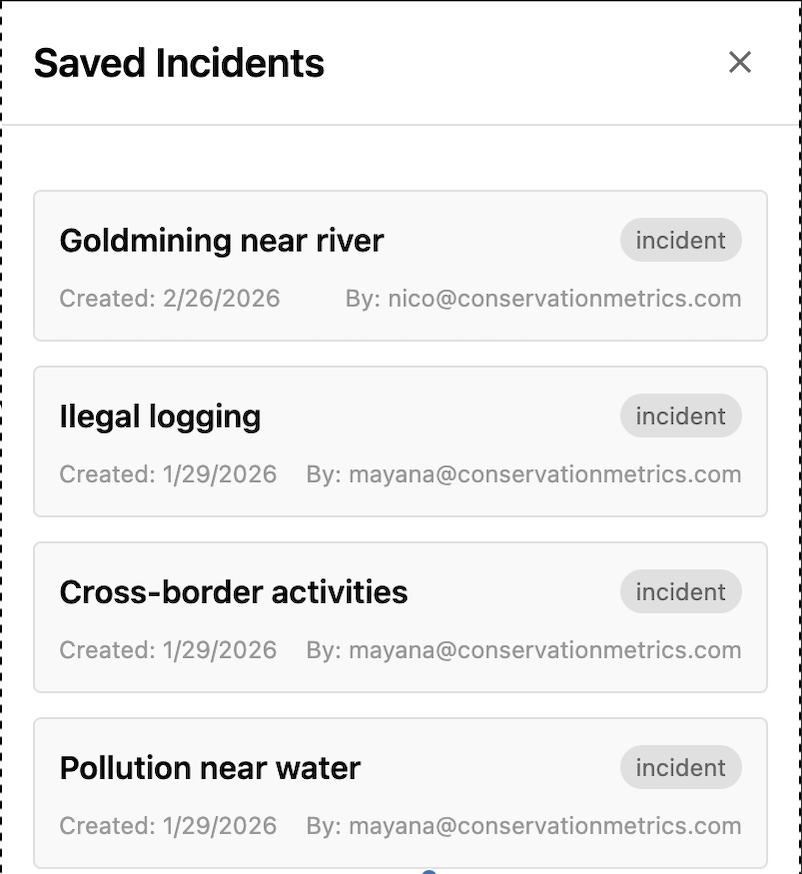
Task: Click the Goldmining near river title
Action: click(x=221, y=241)
